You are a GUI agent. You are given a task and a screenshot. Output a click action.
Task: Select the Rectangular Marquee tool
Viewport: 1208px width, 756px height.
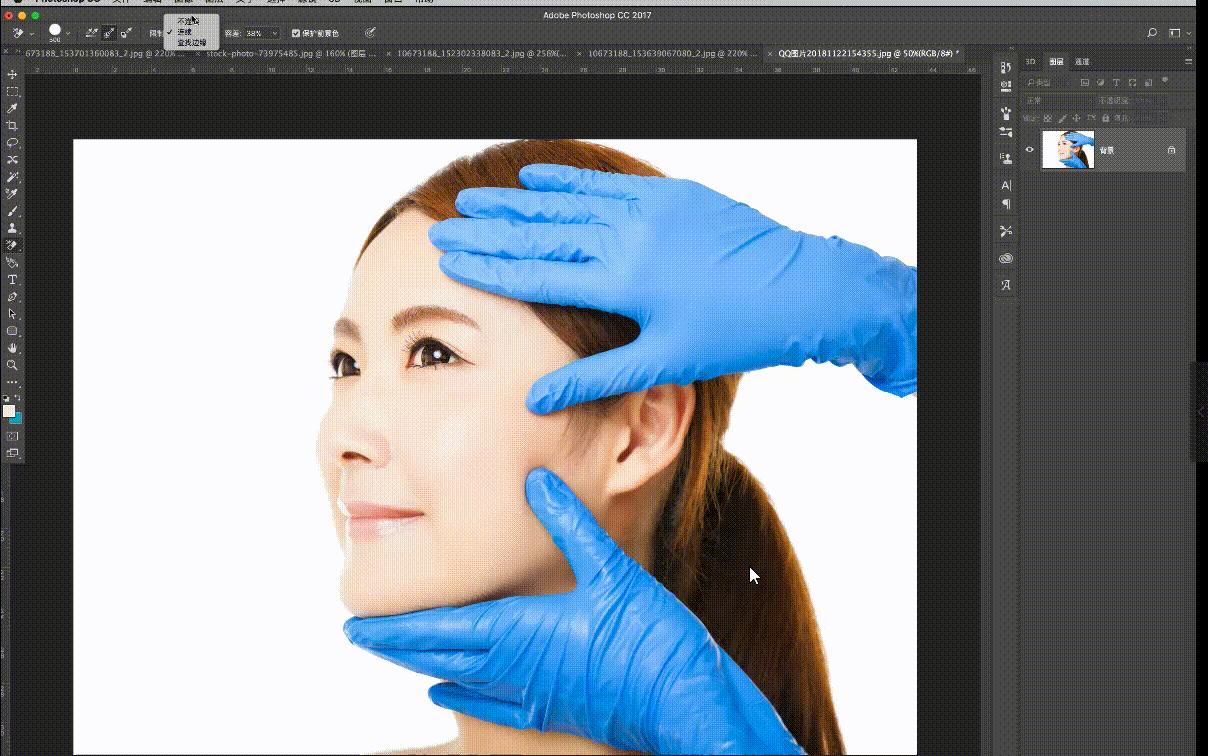(x=13, y=92)
